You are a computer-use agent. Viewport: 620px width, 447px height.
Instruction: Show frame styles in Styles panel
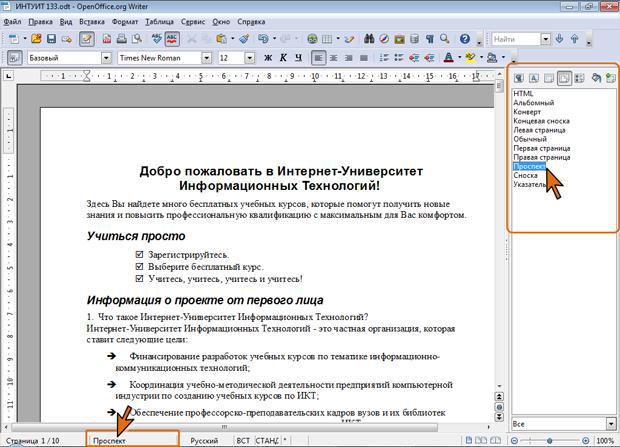coord(549,78)
